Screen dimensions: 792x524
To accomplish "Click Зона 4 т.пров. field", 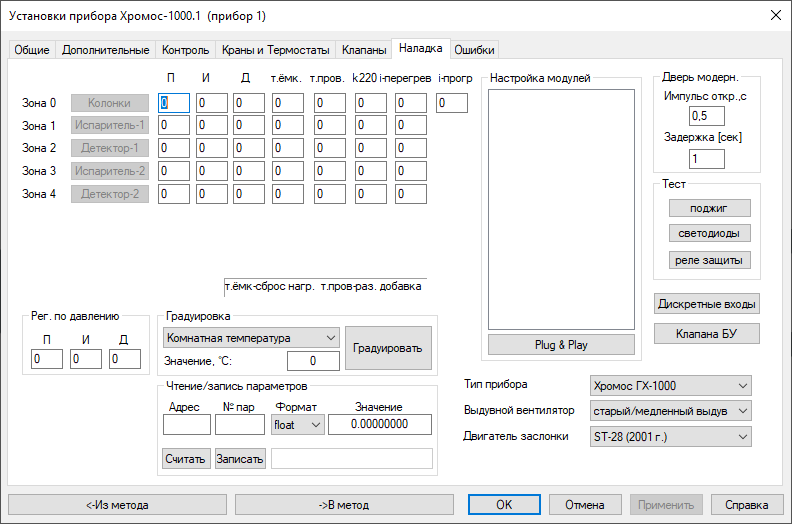I will (x=330, y=194).
